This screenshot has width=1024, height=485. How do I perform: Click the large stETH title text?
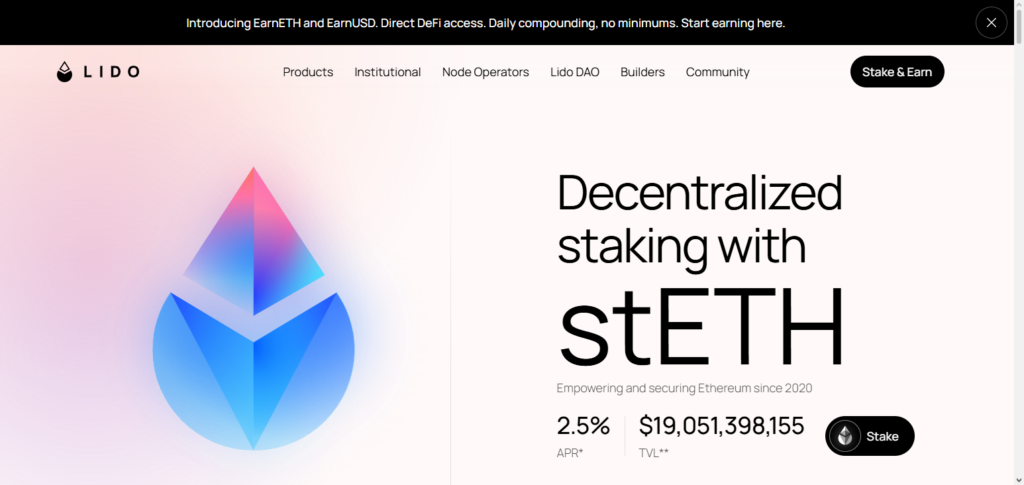[x=700, y=328]
